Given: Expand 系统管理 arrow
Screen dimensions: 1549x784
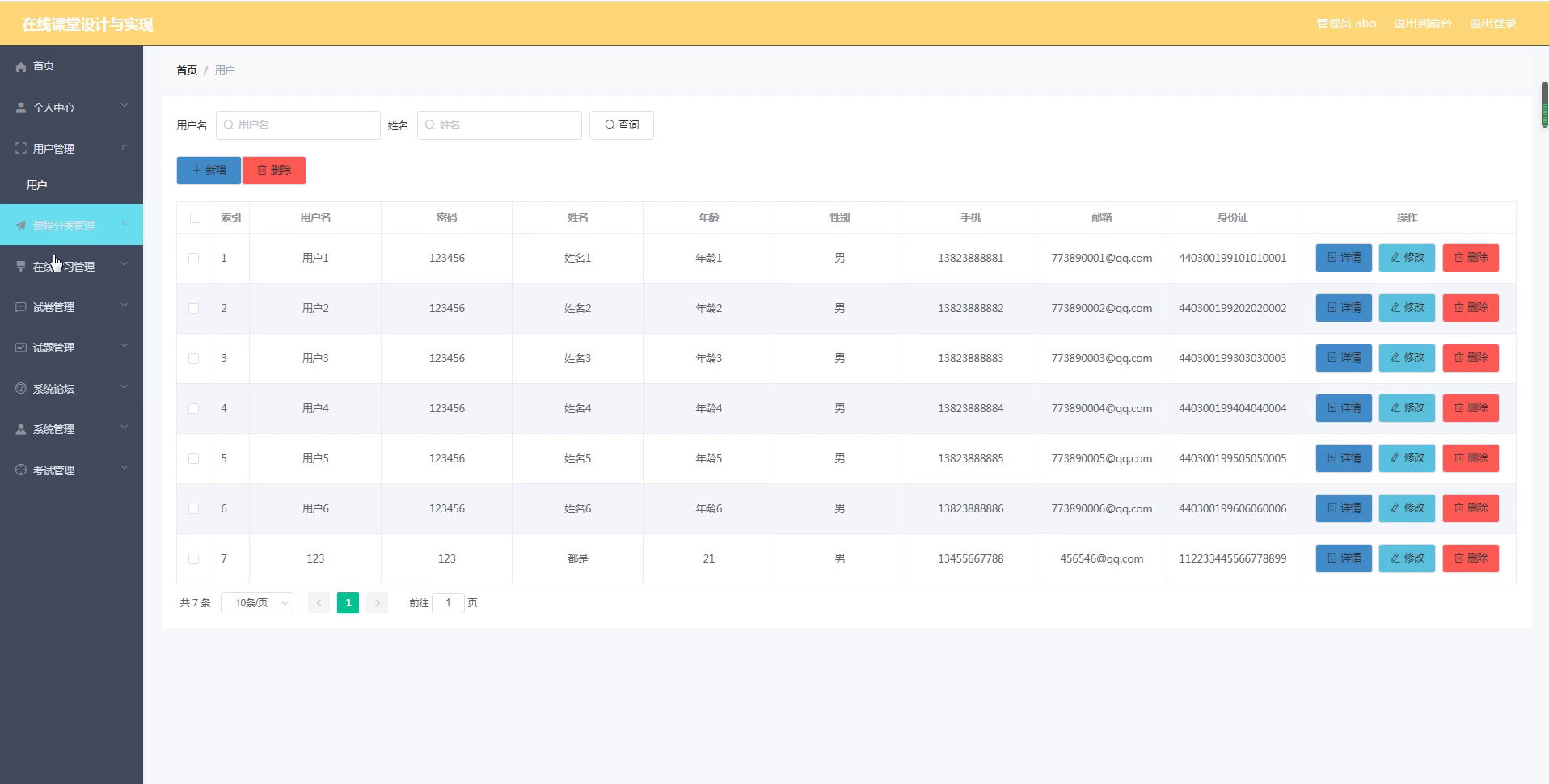Looking at the screenshot, I should tap(125, 428).
